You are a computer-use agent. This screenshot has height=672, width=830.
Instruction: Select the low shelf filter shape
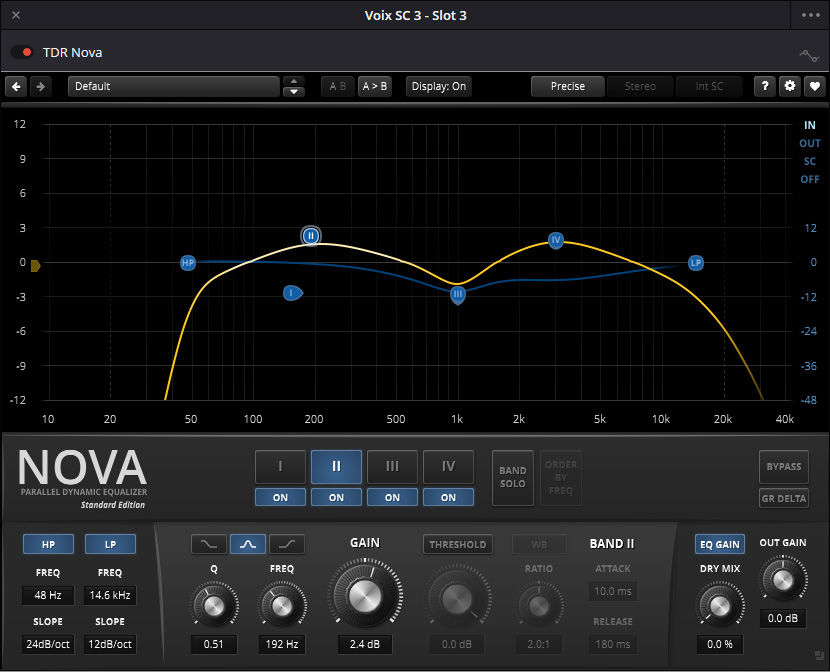point(209,544)
